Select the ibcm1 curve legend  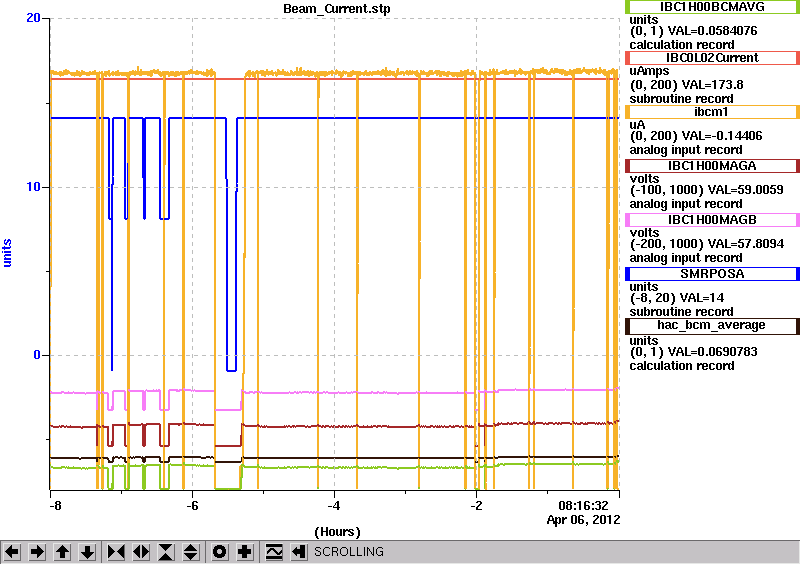(x=712, y=112)
